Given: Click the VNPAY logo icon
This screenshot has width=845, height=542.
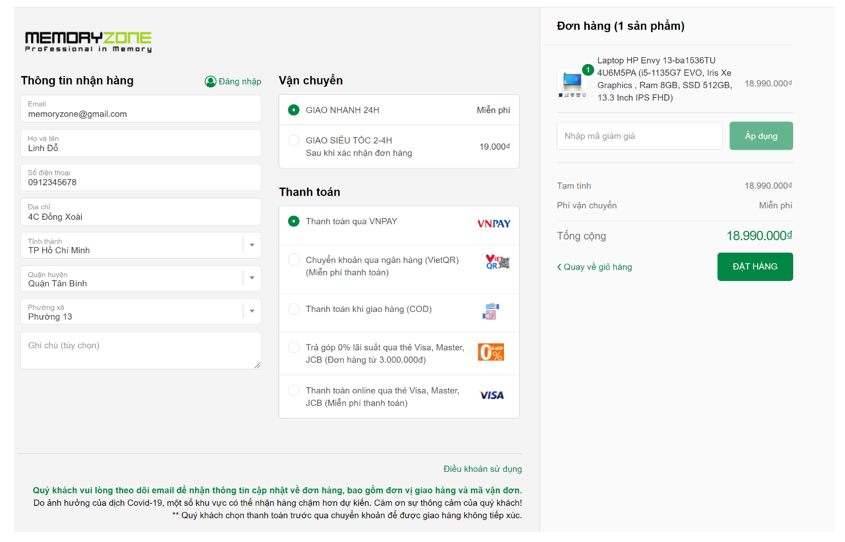Looking at the screenshot, I should [x=493, y=223].
